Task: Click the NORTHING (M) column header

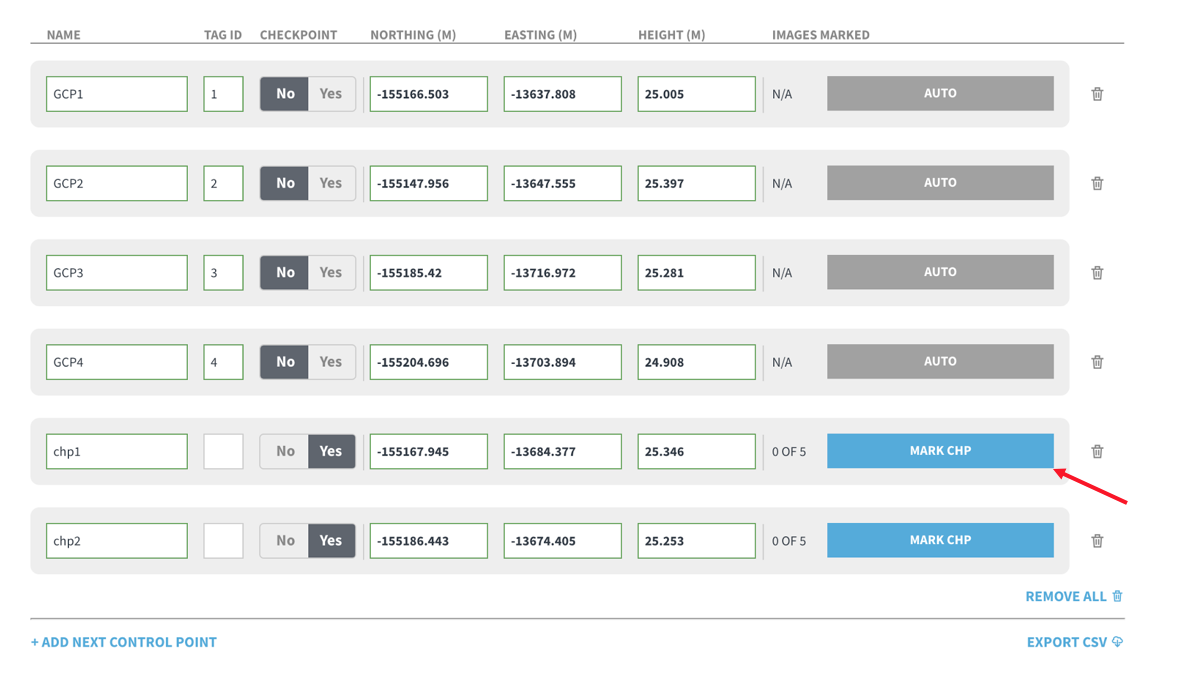Action: [413, 35]
